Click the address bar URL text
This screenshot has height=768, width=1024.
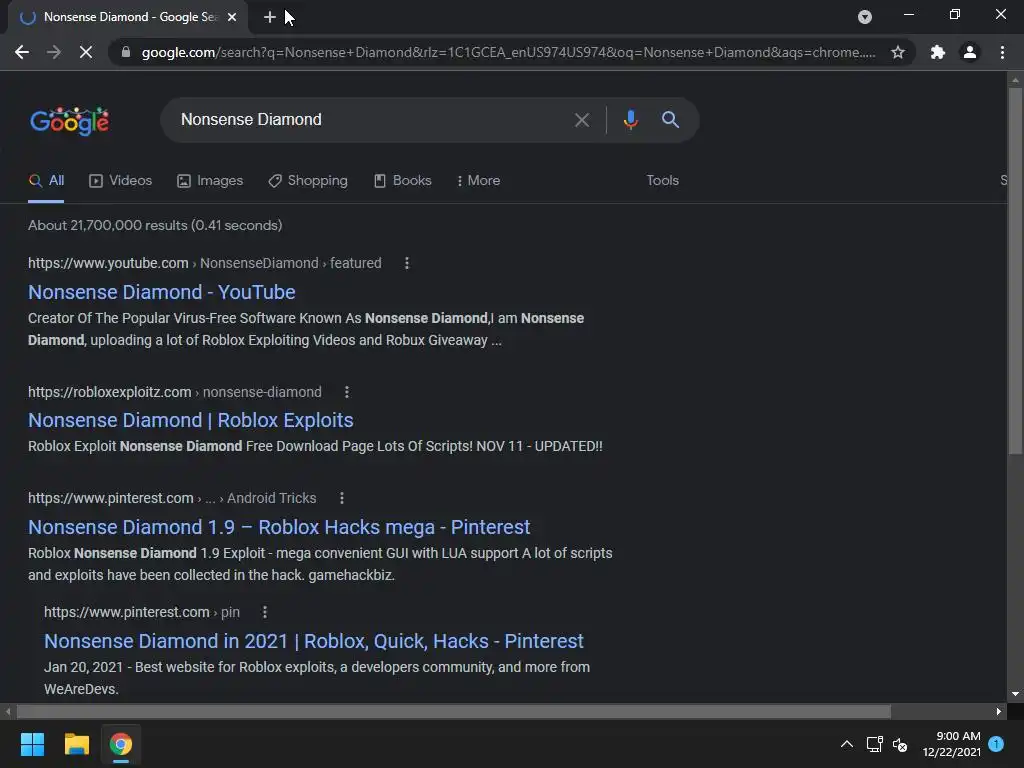(x=508, y=52)
